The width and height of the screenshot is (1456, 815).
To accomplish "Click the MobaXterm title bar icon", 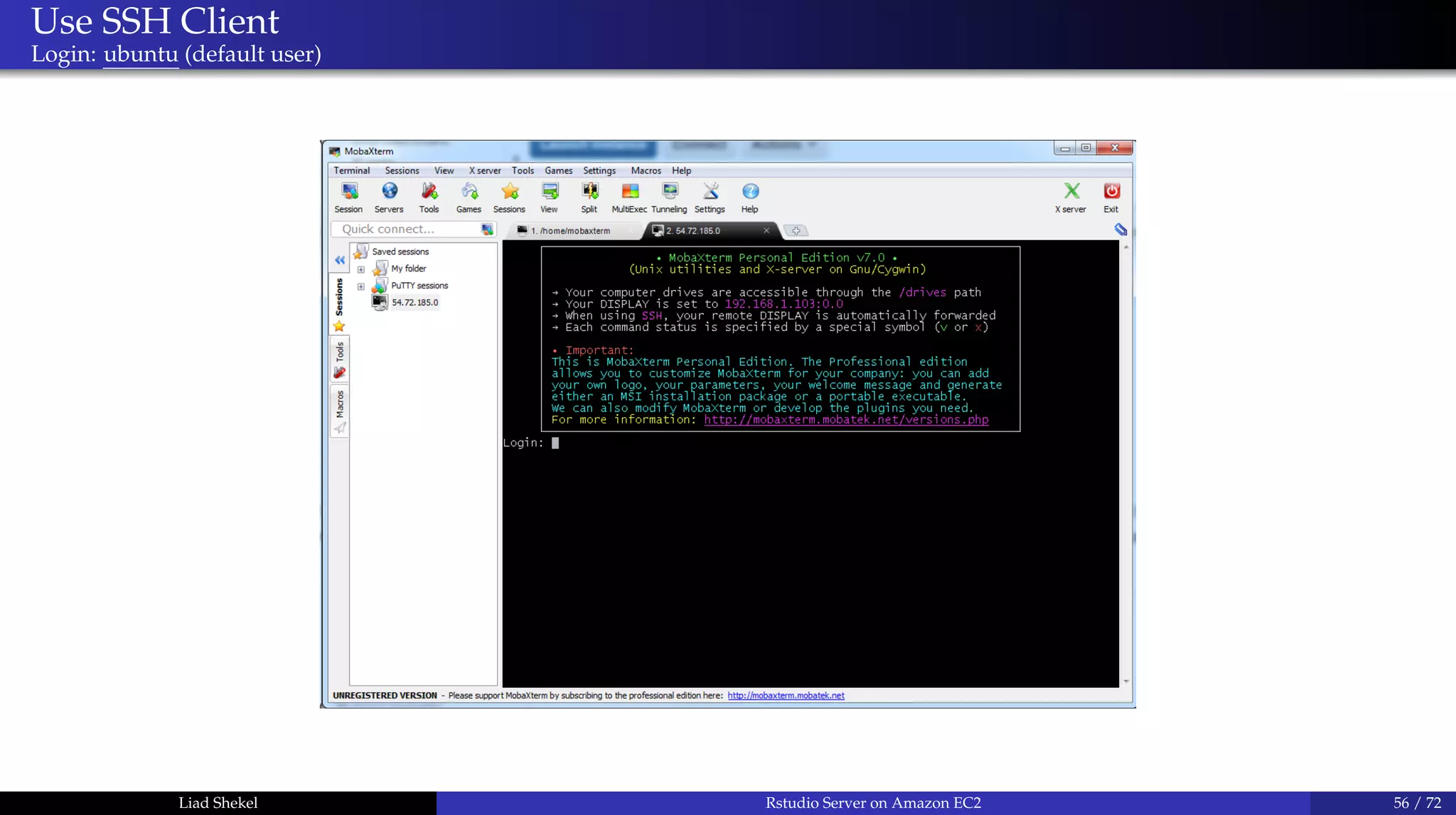I will (x=335, y=151).
